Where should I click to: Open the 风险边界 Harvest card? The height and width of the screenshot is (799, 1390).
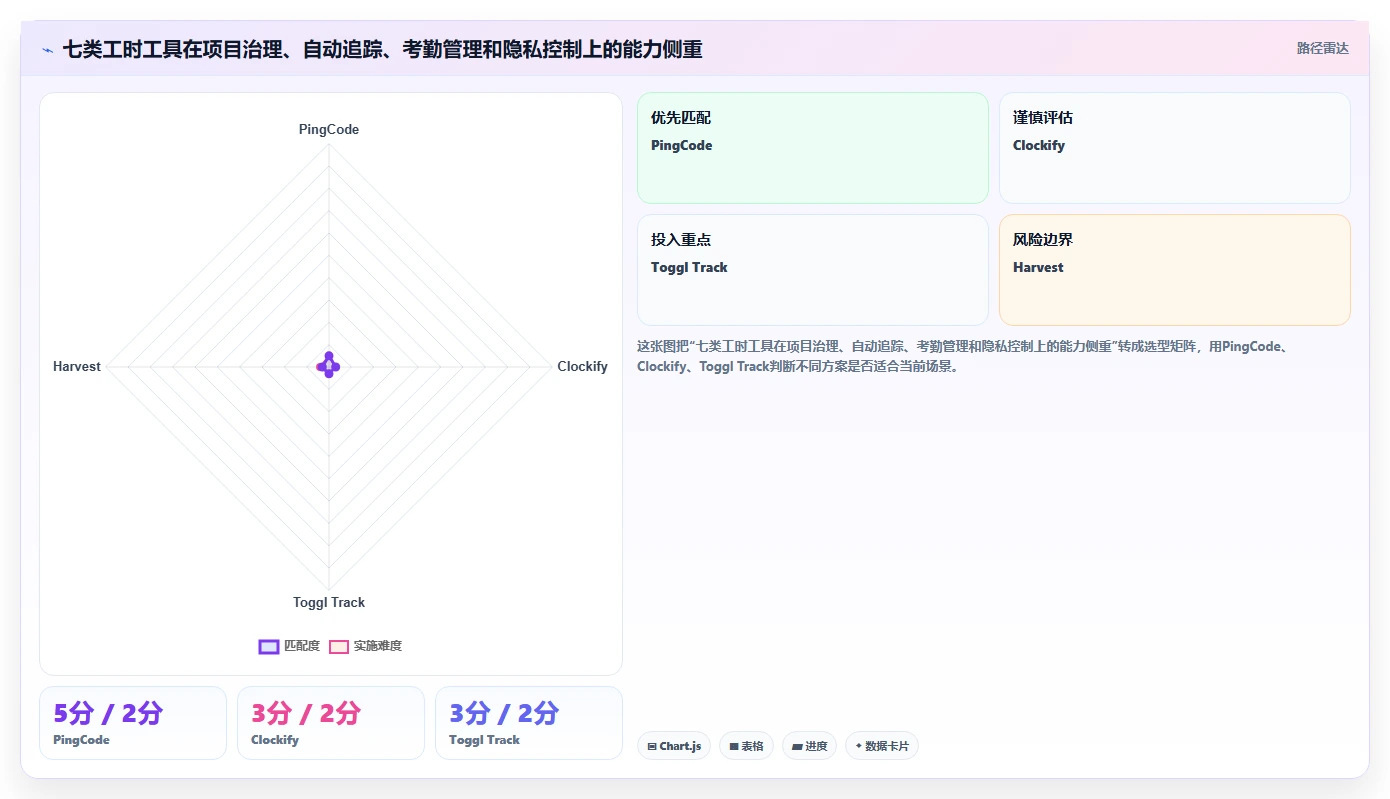(x=1174, y=270)
